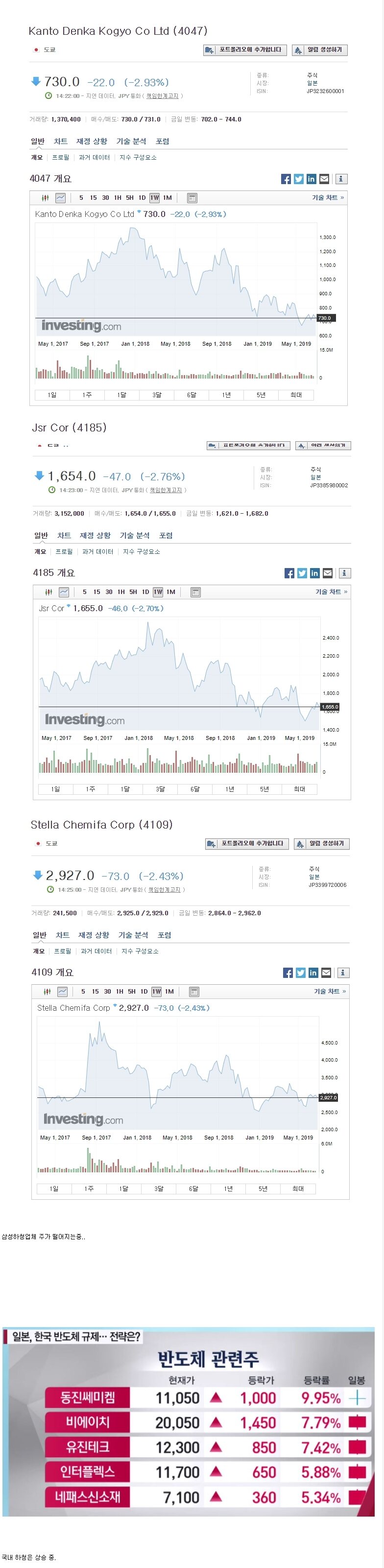Click news icon on Stella Chemifa chart toolbar
384x1568 pixels.
[x=194, y=991]
